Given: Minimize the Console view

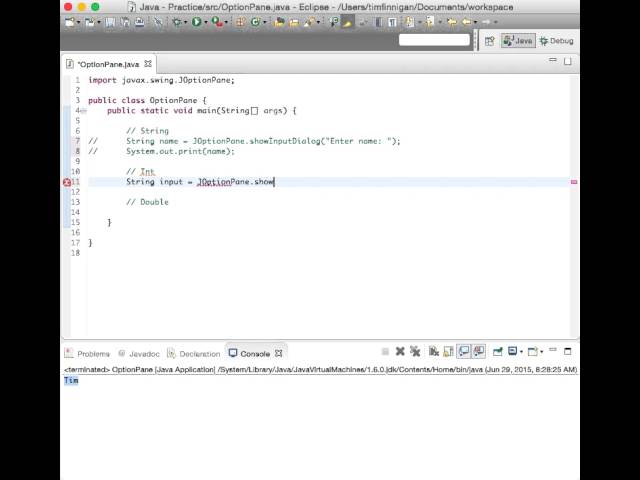Looking at the screenshot, I should click(x=553, y=350).
